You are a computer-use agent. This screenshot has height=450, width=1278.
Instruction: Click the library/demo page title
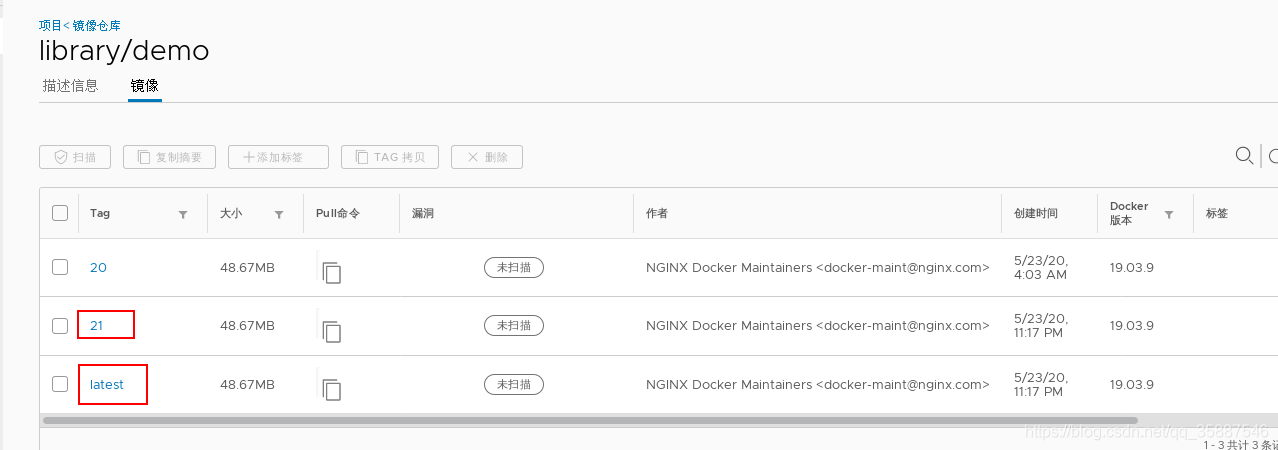tap(124, 51)
